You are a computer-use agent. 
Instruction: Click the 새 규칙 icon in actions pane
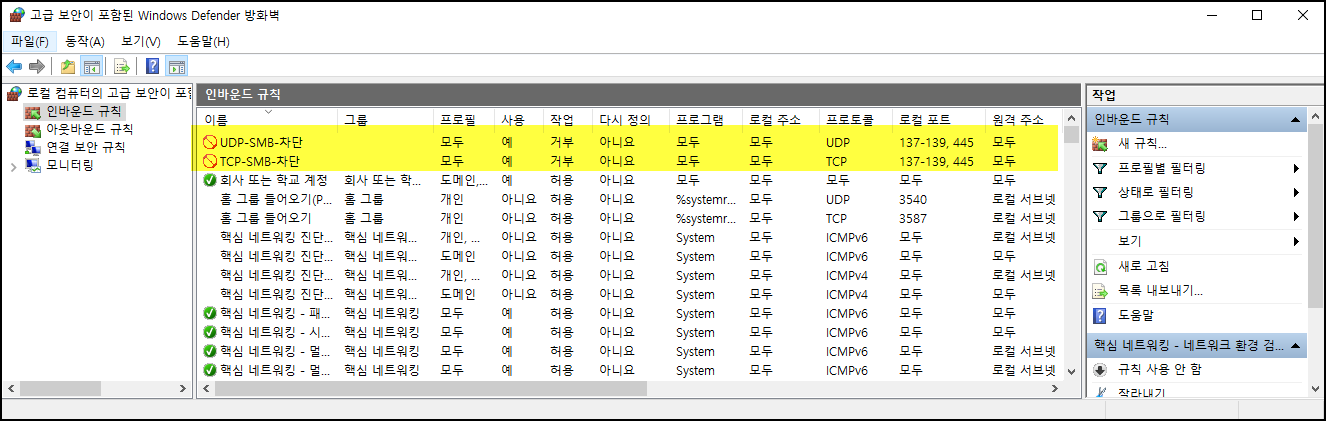coord(1100,143)
